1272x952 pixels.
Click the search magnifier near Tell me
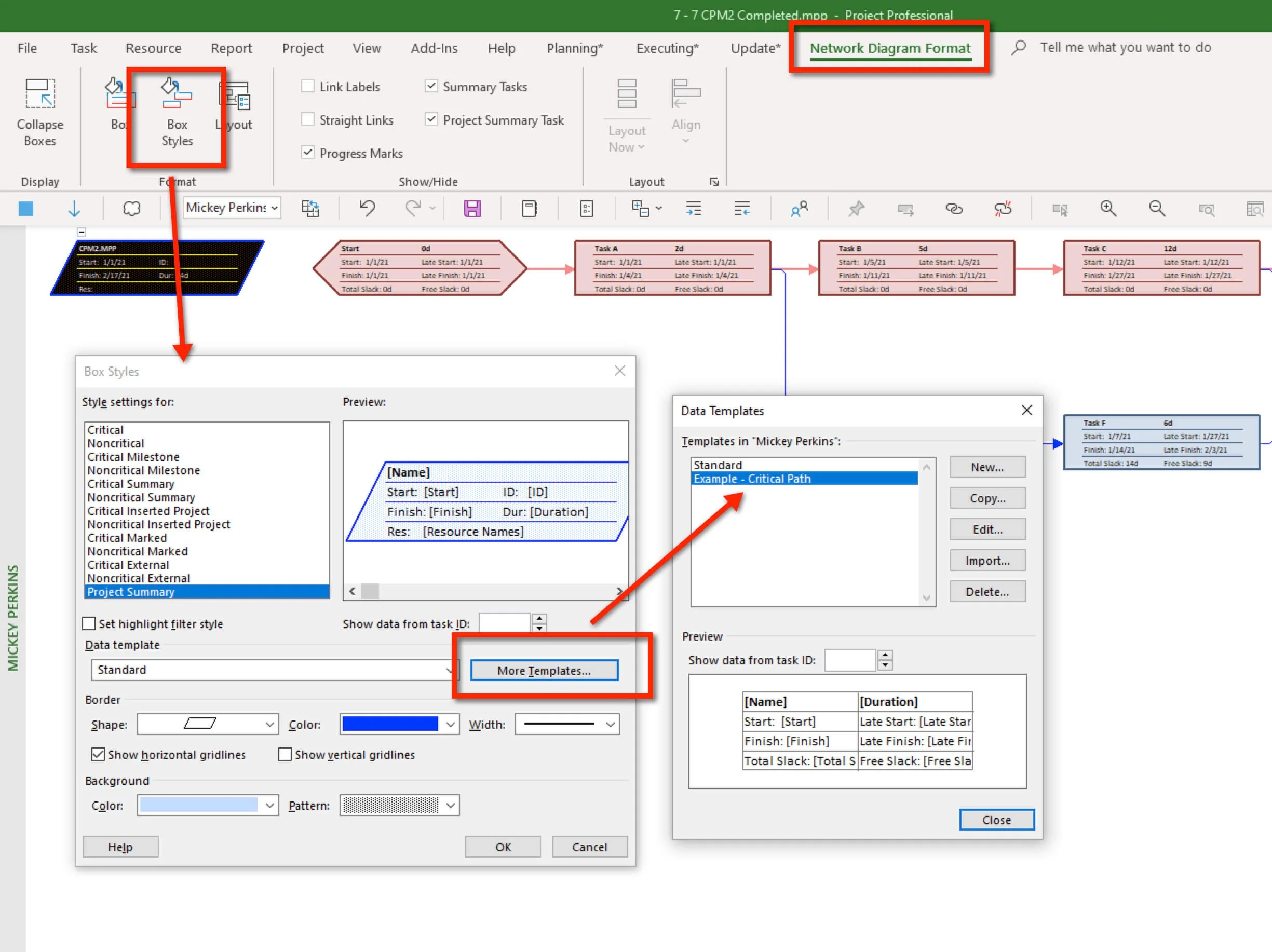point(1019,47)
